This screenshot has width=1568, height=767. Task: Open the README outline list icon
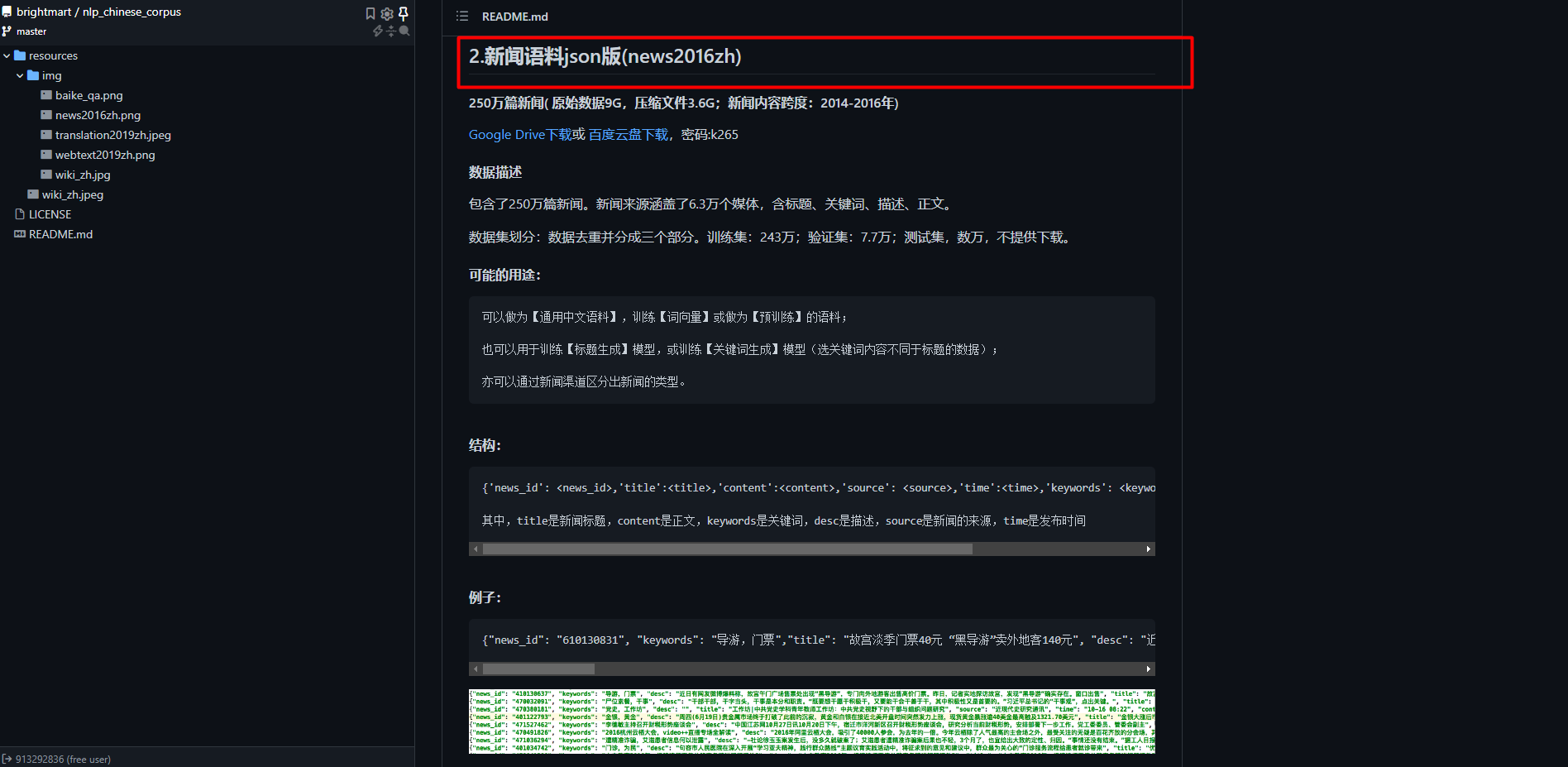point(462,17)
